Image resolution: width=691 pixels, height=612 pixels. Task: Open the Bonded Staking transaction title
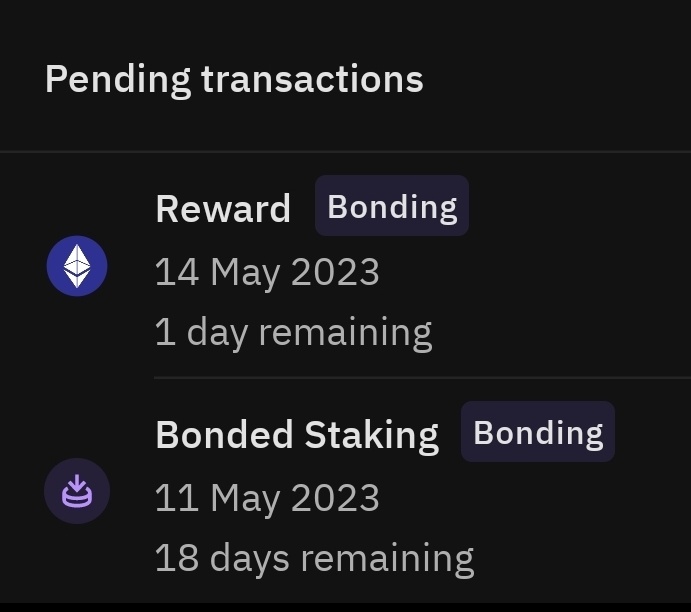tap(297, 435)
